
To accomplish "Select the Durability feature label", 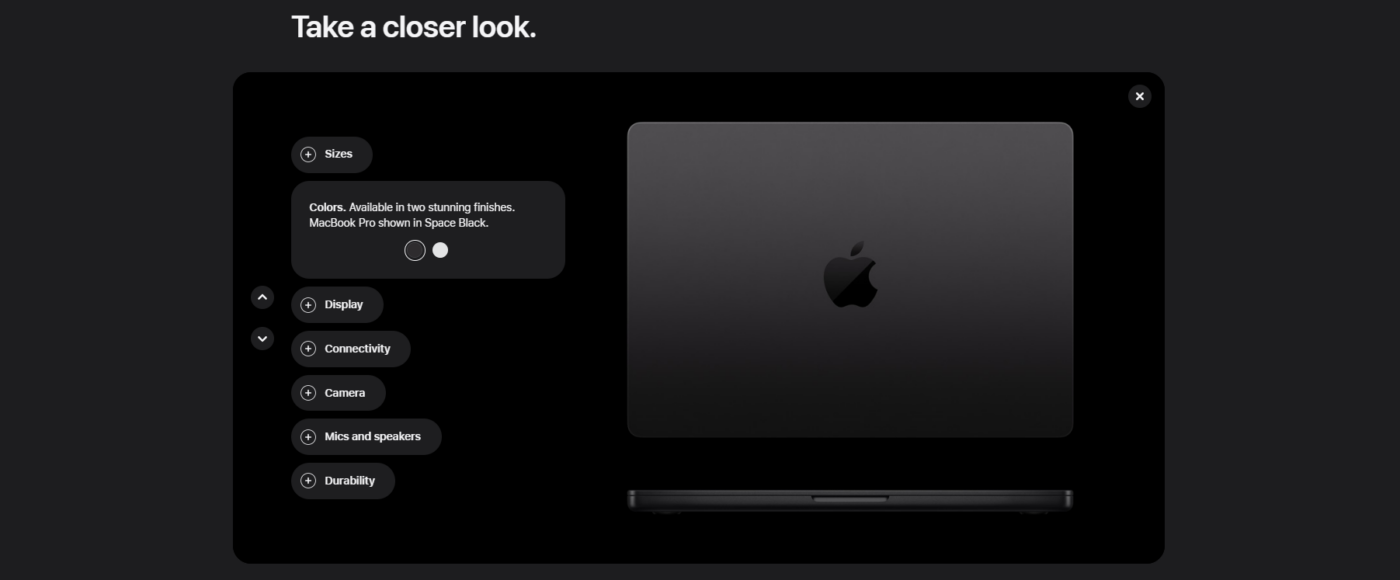I will pos(350,481).
